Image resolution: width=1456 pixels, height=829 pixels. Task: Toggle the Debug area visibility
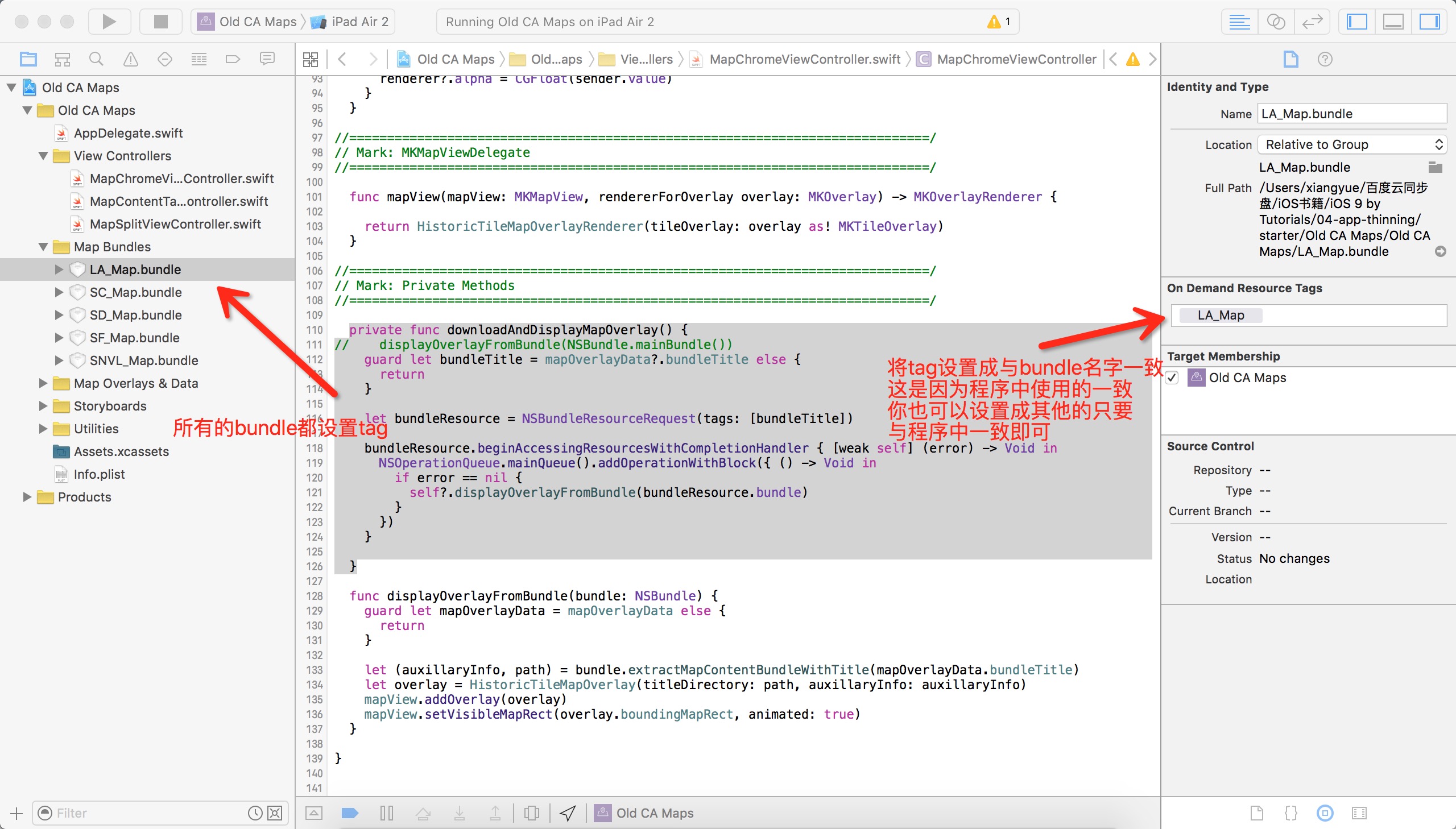1393,22
